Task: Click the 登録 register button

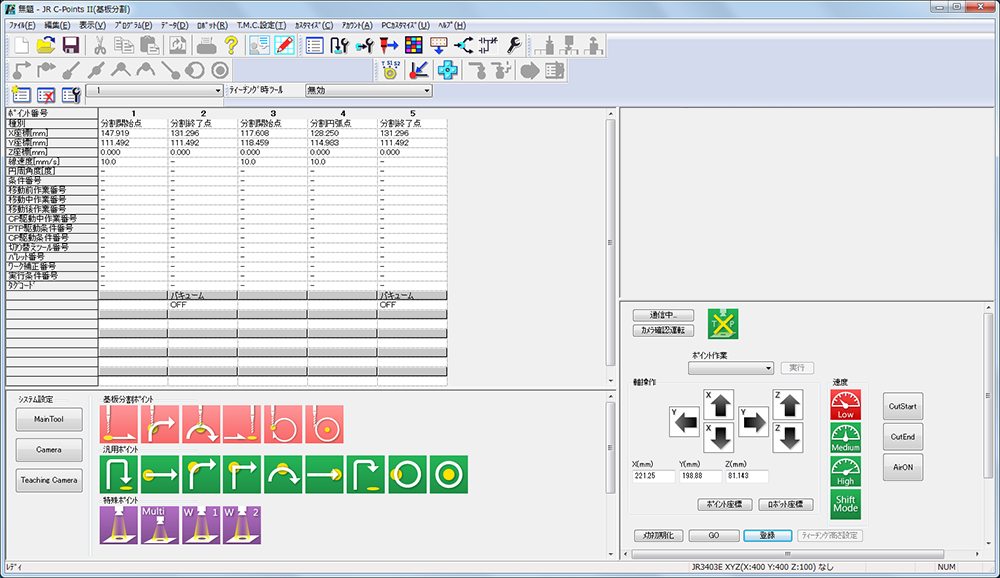Action: pos(768,536)
